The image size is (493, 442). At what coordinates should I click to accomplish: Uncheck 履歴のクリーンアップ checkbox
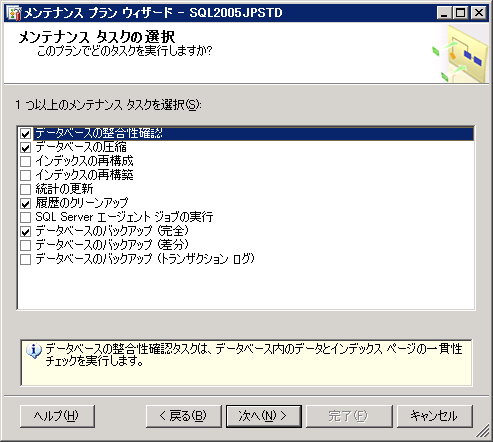click(26, 203)
